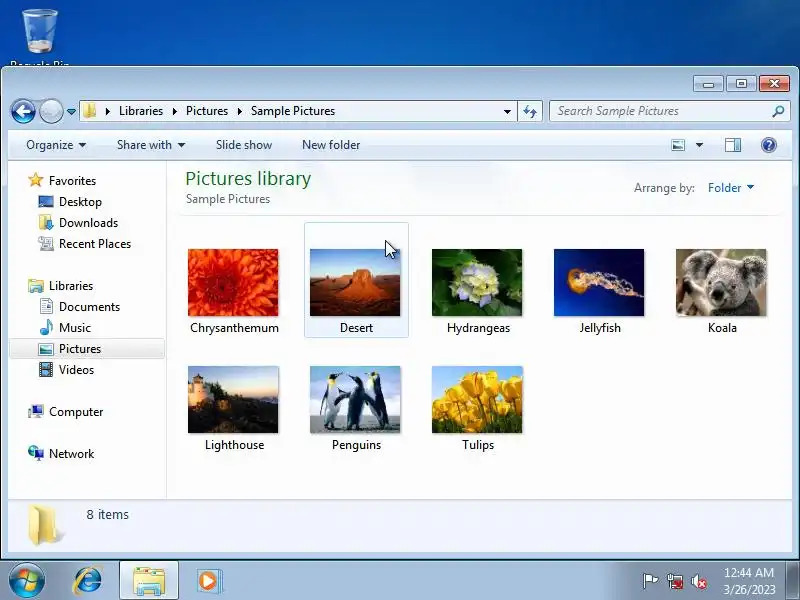Select Favorites in the navigation pane
The width and height of the screenshot is (800, 600).
point(72,181)
